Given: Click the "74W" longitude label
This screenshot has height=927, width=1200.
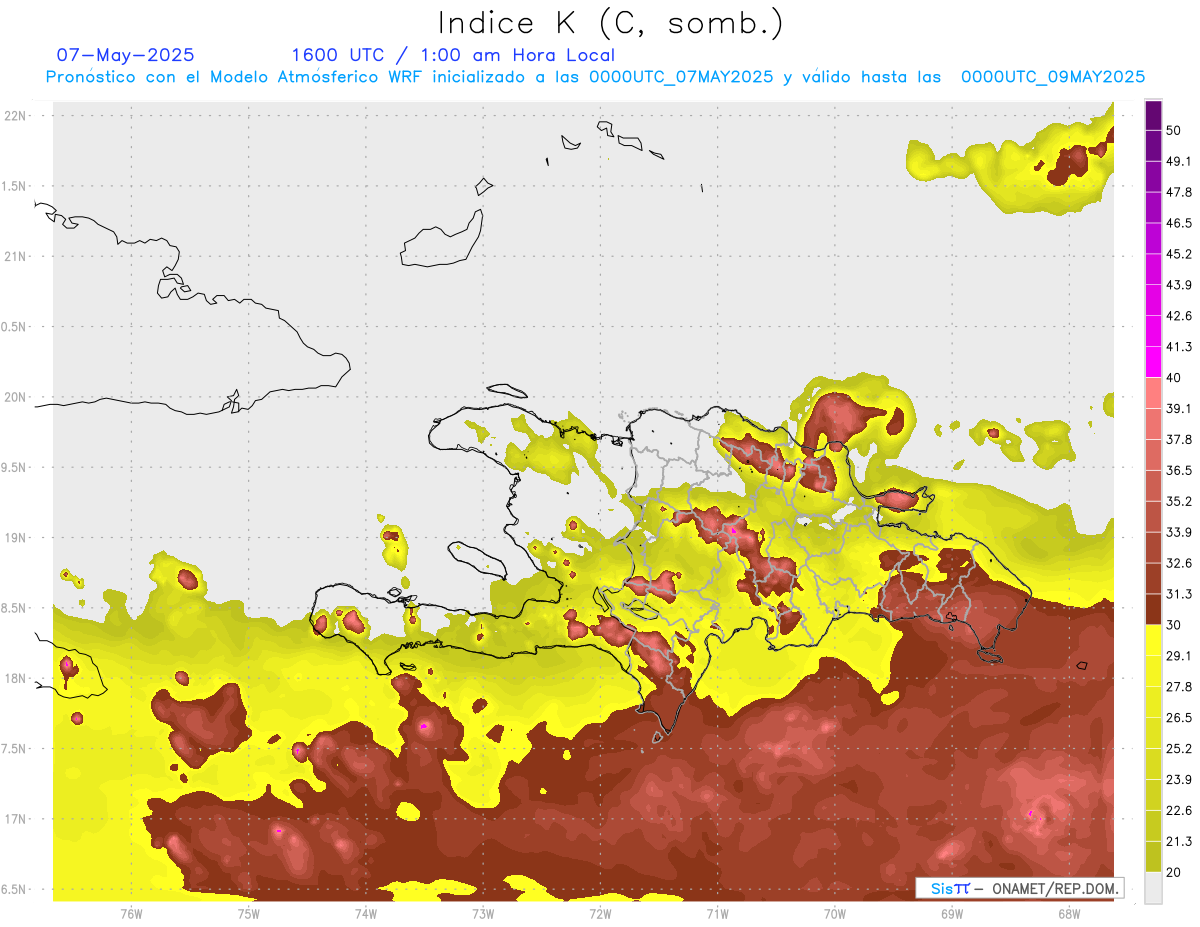Looking at the screenshot, I should pos(365,913).
